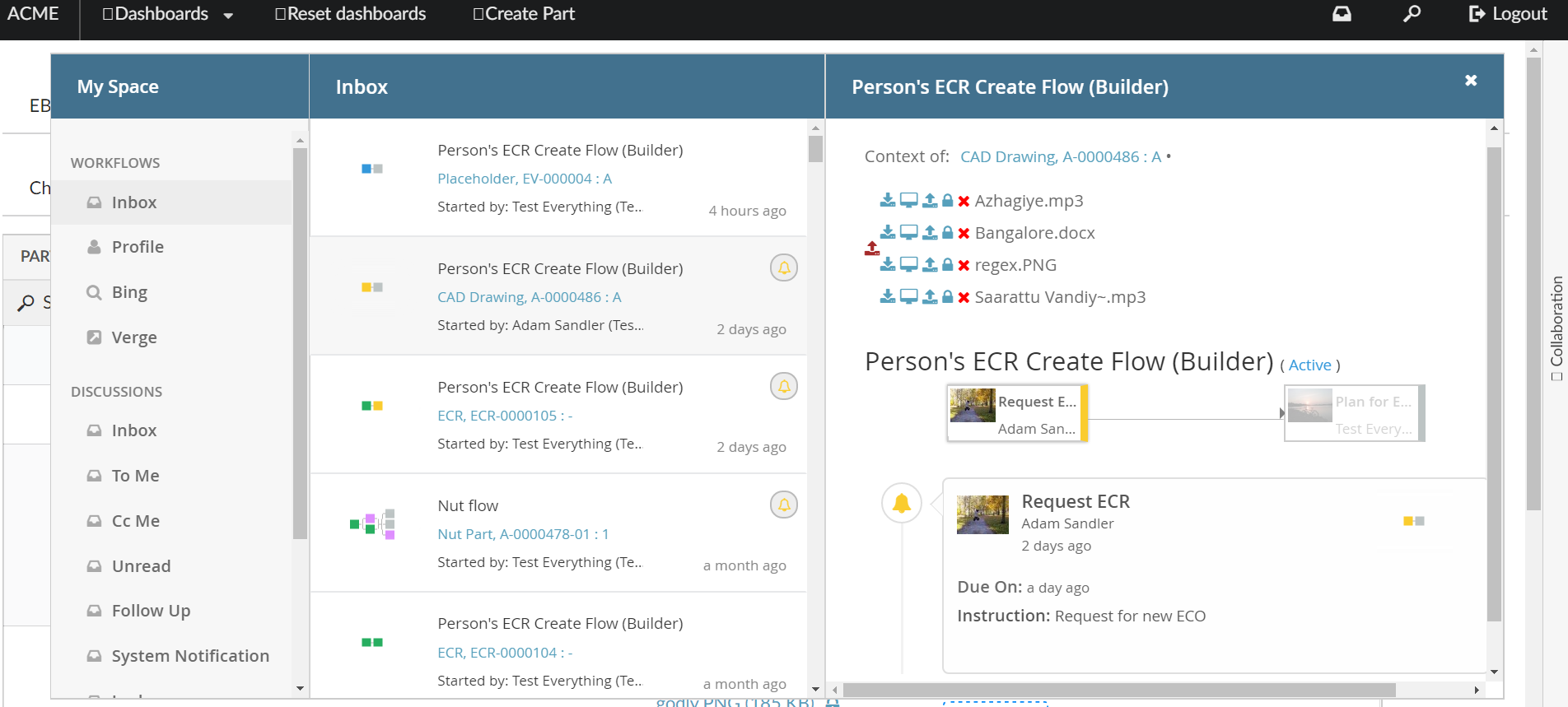View Saarattu Vandiy~.mp3 using the monitor icon
1568x707 pixels.
[908, 297]
